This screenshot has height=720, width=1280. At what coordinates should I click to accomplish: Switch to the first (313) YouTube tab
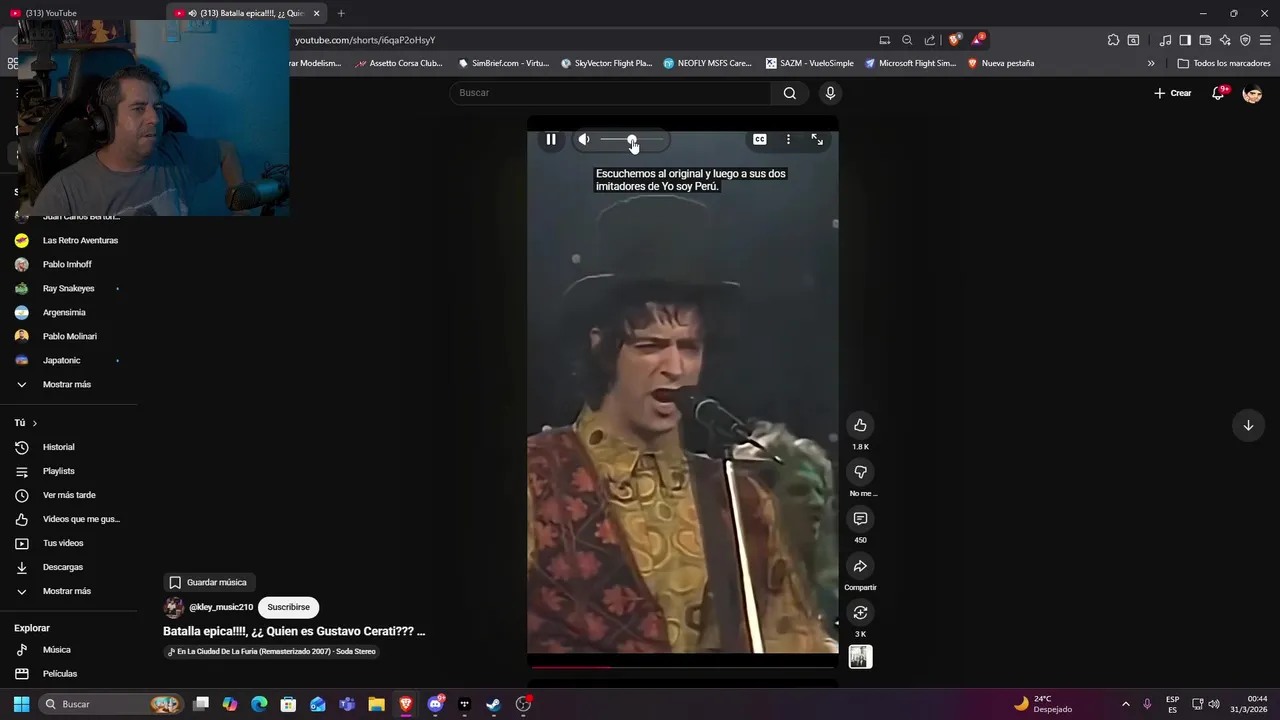coord(80,13)
